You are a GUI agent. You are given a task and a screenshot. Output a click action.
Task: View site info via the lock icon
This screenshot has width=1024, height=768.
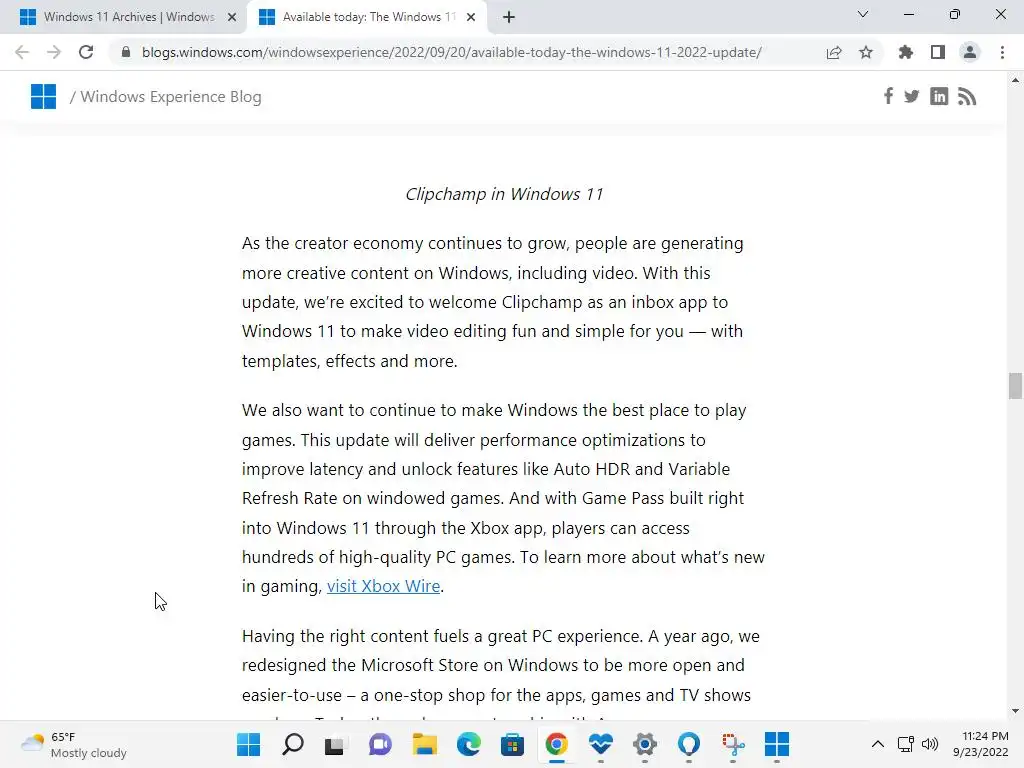pyautogui.click(x=126, y=52)
